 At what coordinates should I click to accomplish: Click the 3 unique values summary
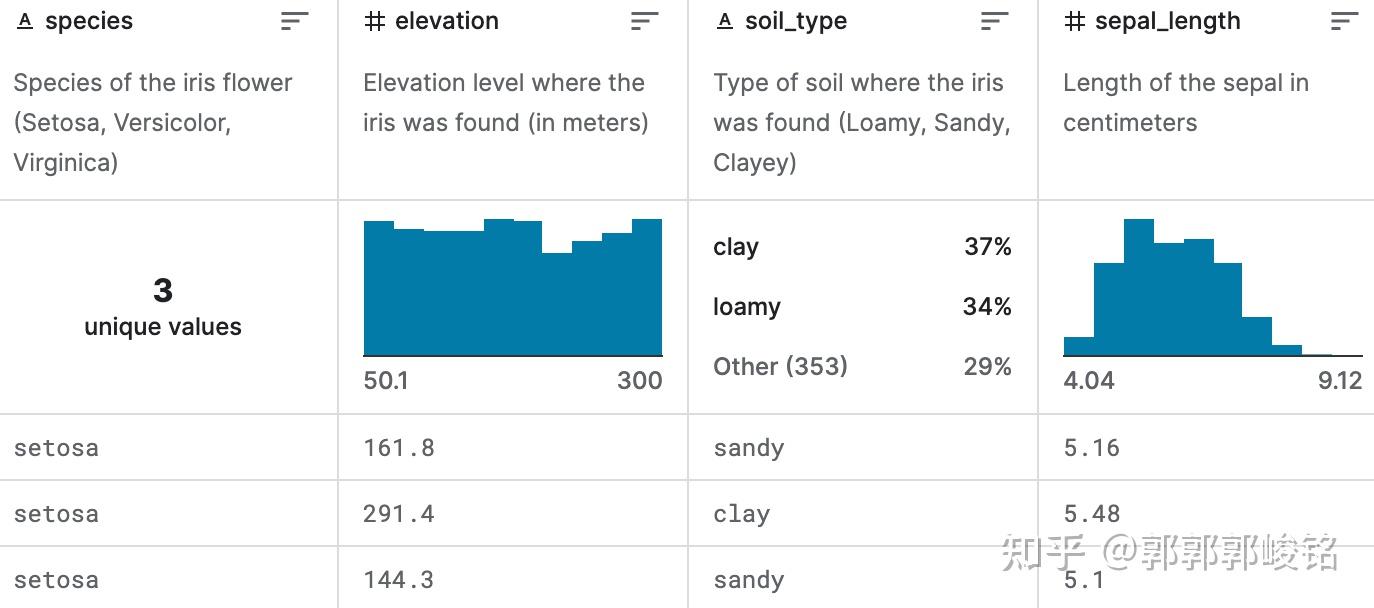click(x=163, y=306)
